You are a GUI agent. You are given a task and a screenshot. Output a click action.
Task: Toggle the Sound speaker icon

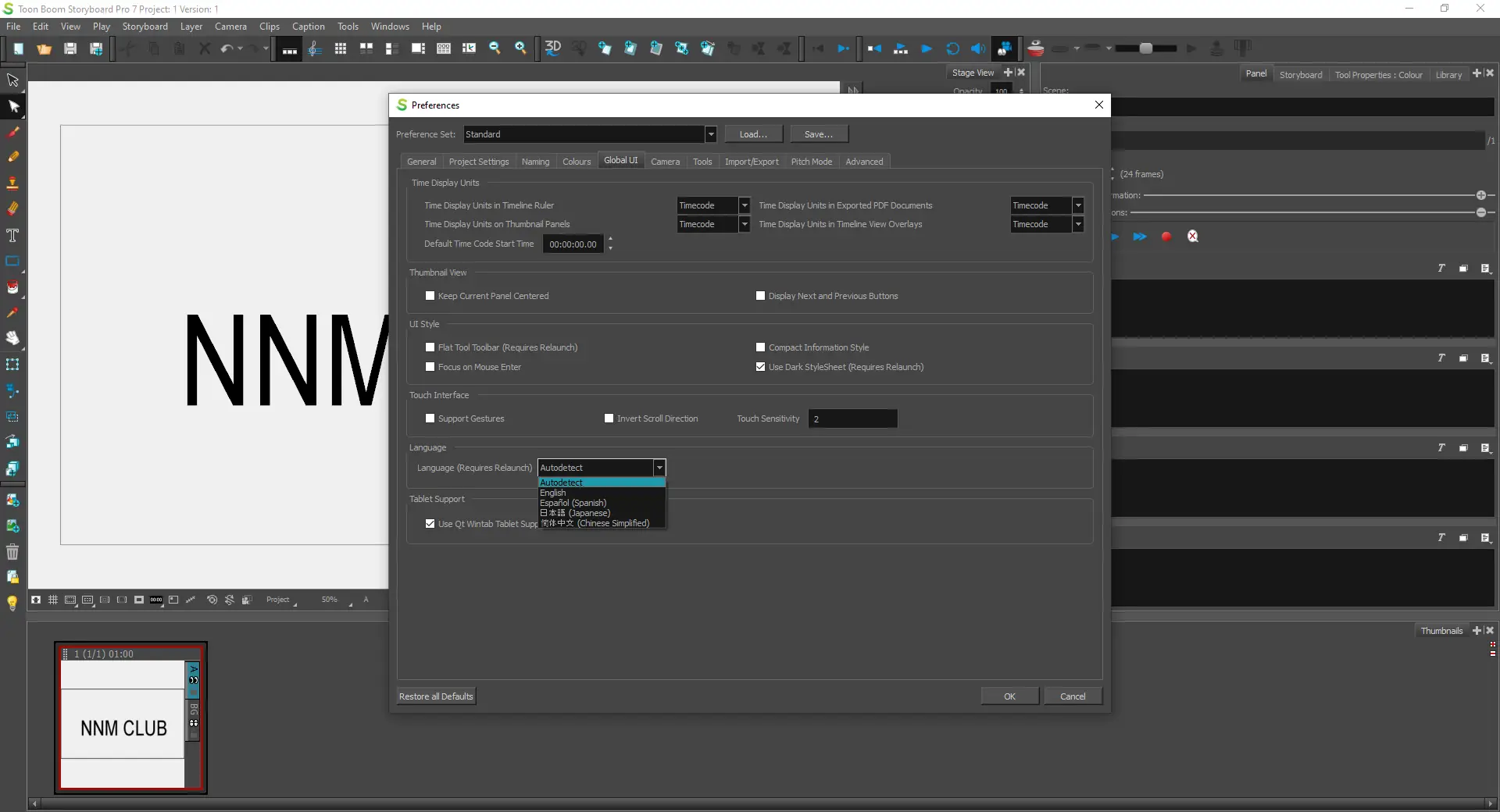pyautogui.click(x=978, y=48)
